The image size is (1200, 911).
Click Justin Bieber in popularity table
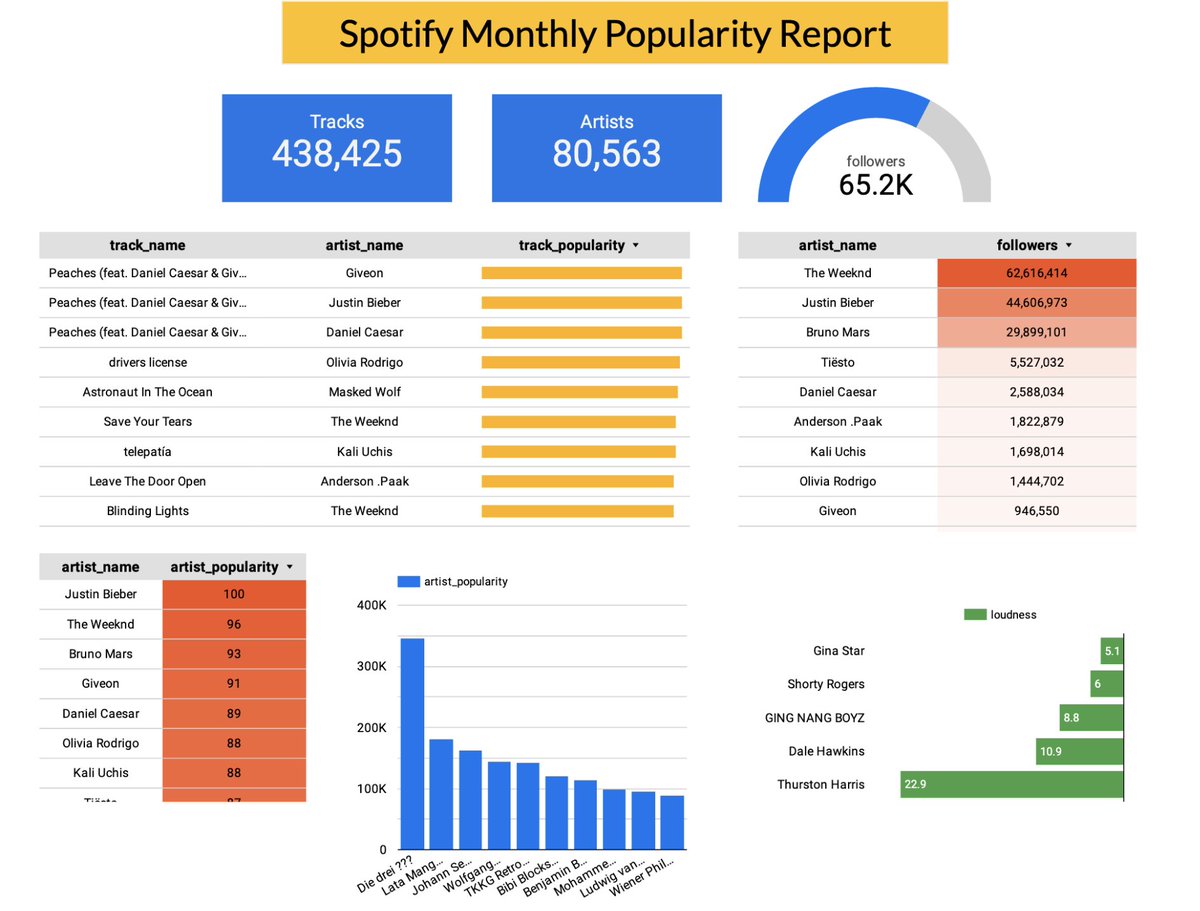(100, 594)
